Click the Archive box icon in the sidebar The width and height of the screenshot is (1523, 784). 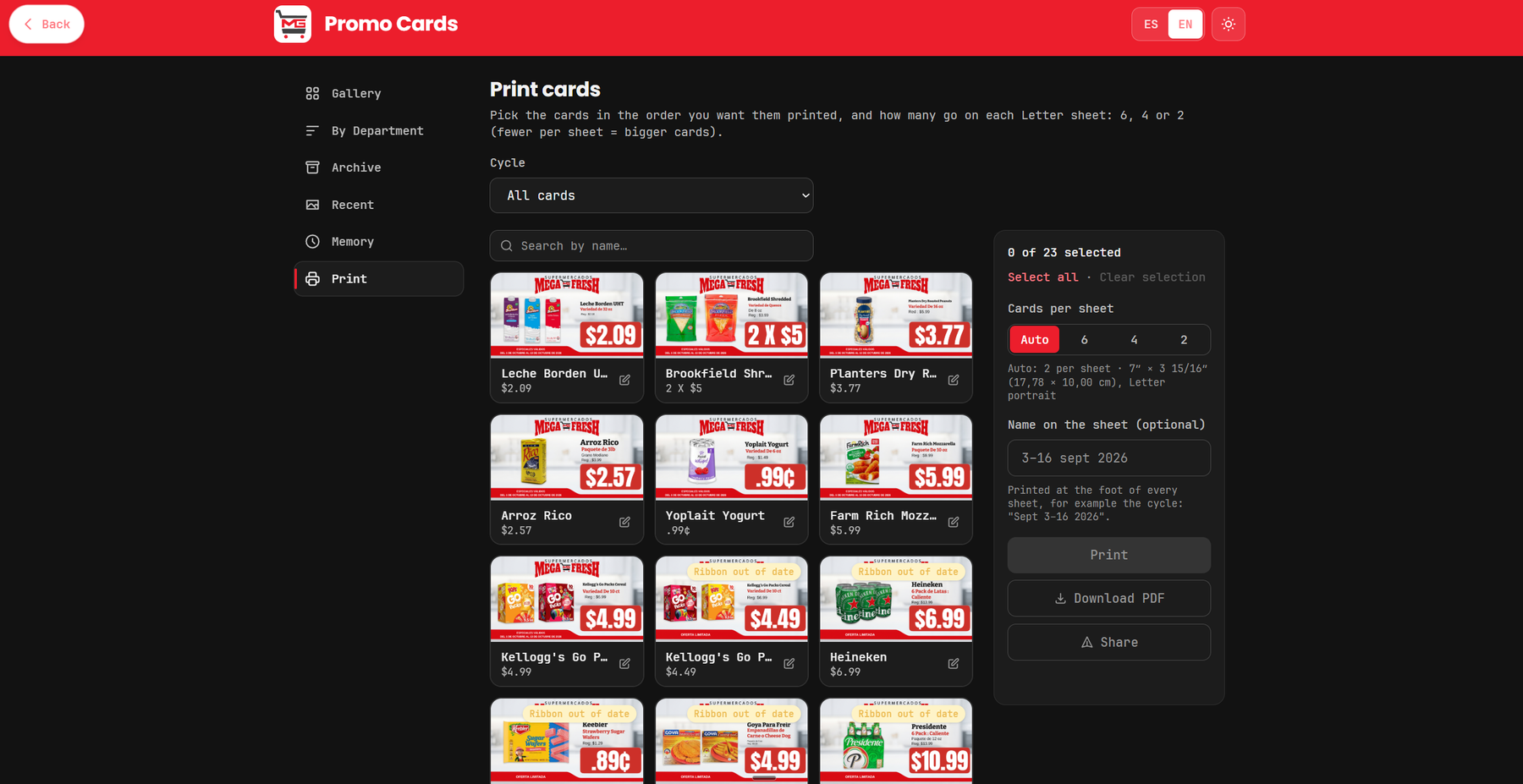pos(312,167)
